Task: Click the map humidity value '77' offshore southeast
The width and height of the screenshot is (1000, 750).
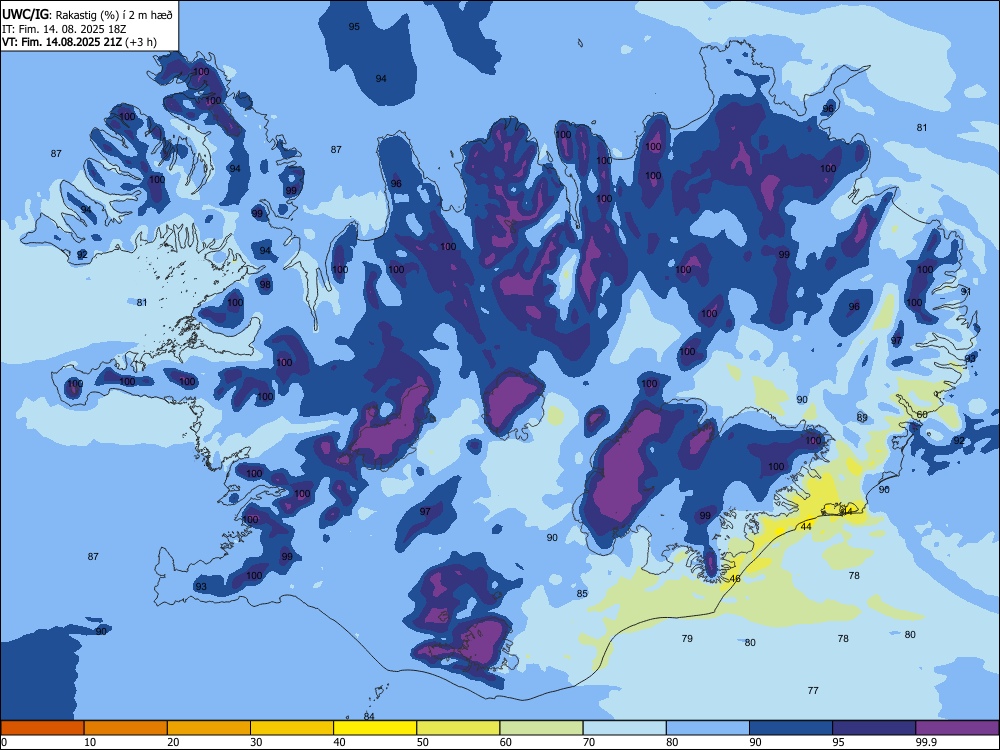Action: pyautogui.click(x=812, y=690)
